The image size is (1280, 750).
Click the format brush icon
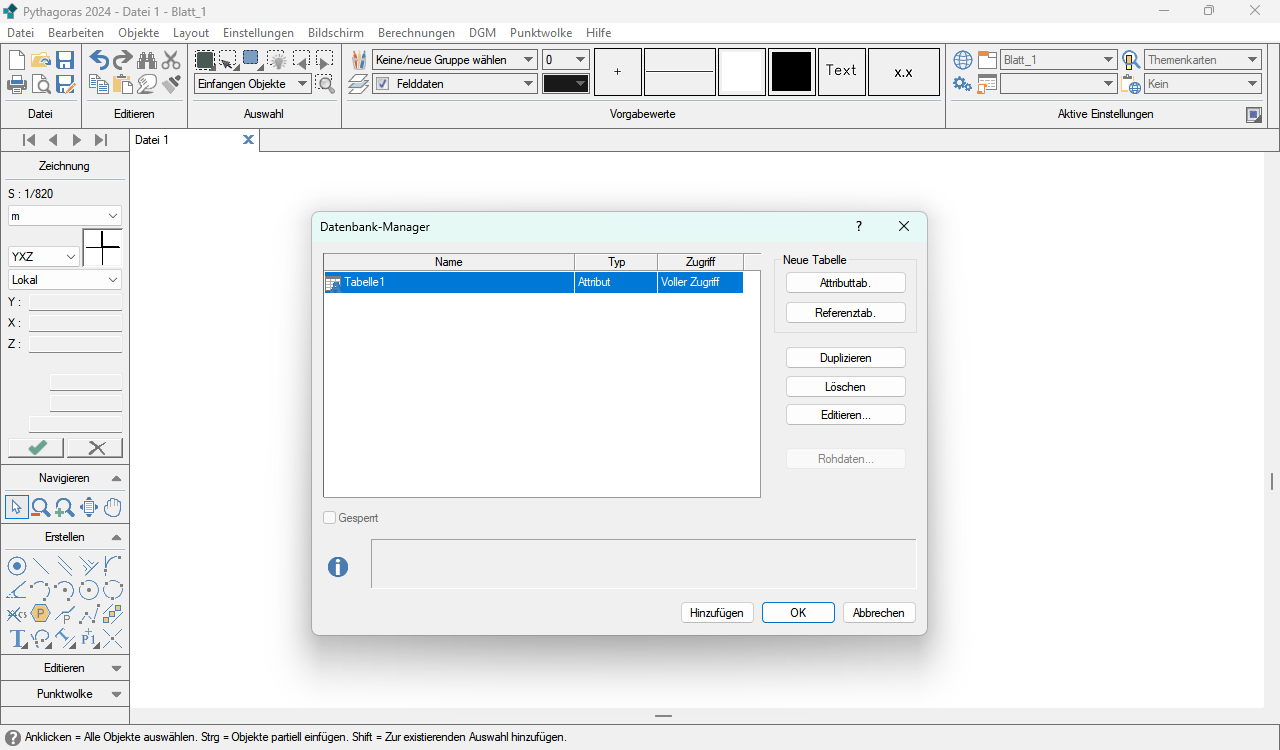tap(171, 84)
